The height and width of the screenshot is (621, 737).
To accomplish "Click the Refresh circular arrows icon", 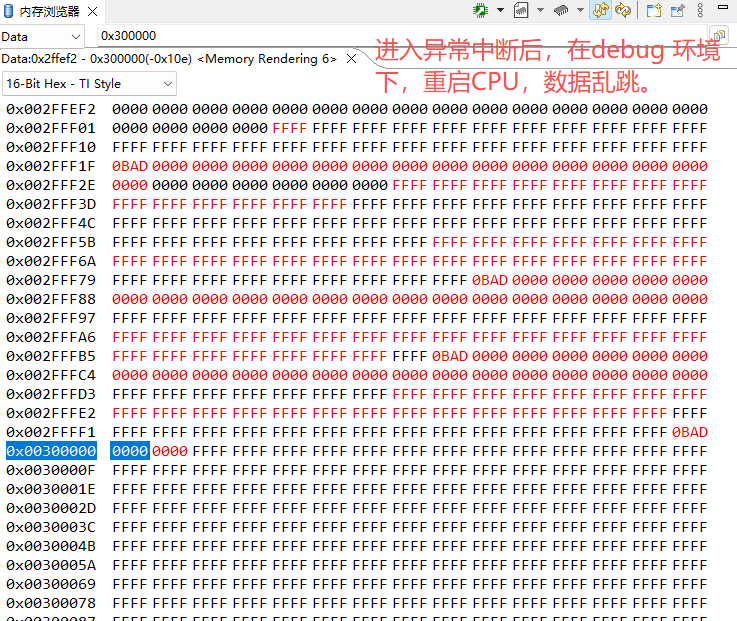I will pos(623,10).
